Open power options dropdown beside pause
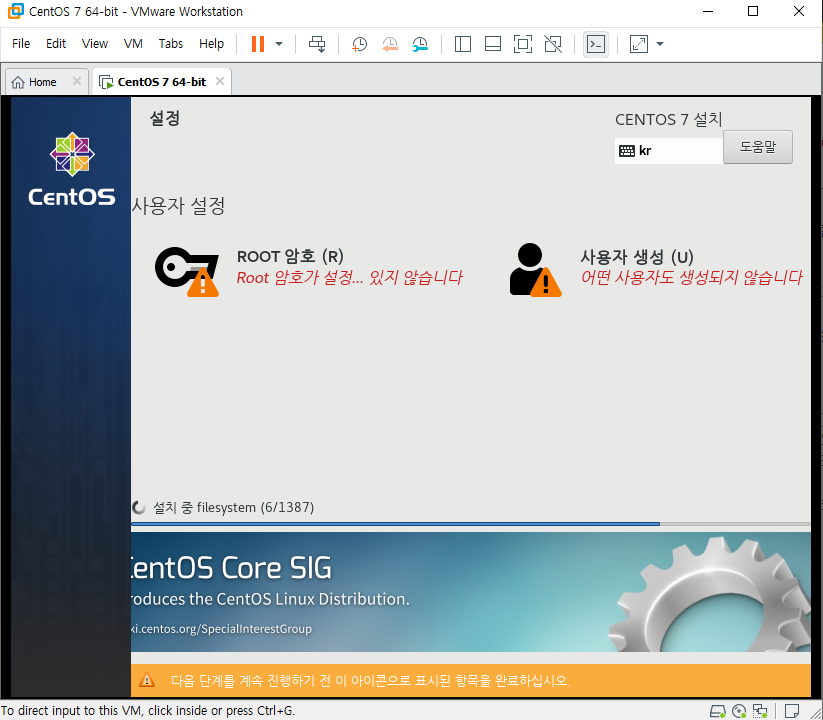 click(x=279, y=44)
